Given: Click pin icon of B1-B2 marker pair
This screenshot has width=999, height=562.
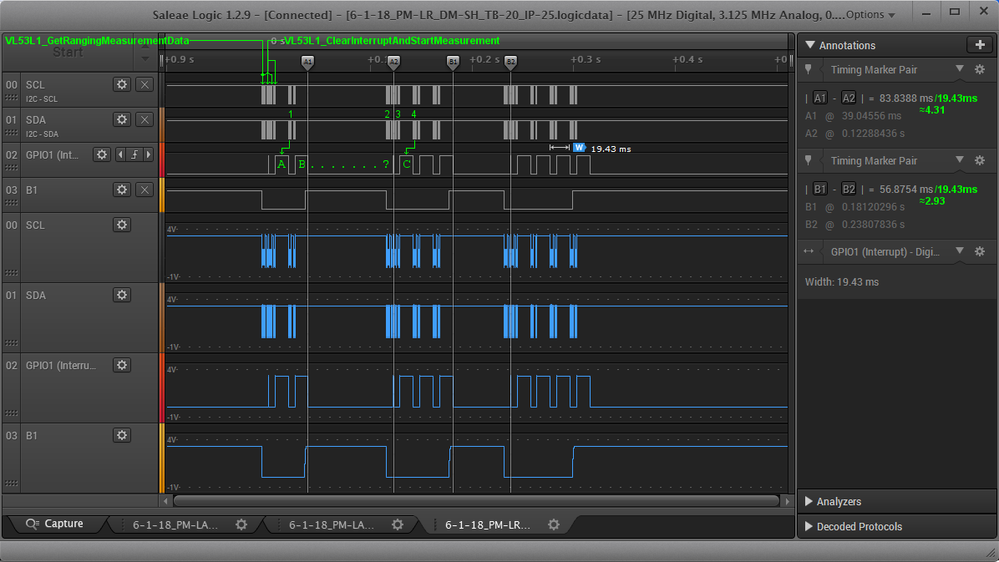Looking at the screenshot, I should [x=809, y=161].
